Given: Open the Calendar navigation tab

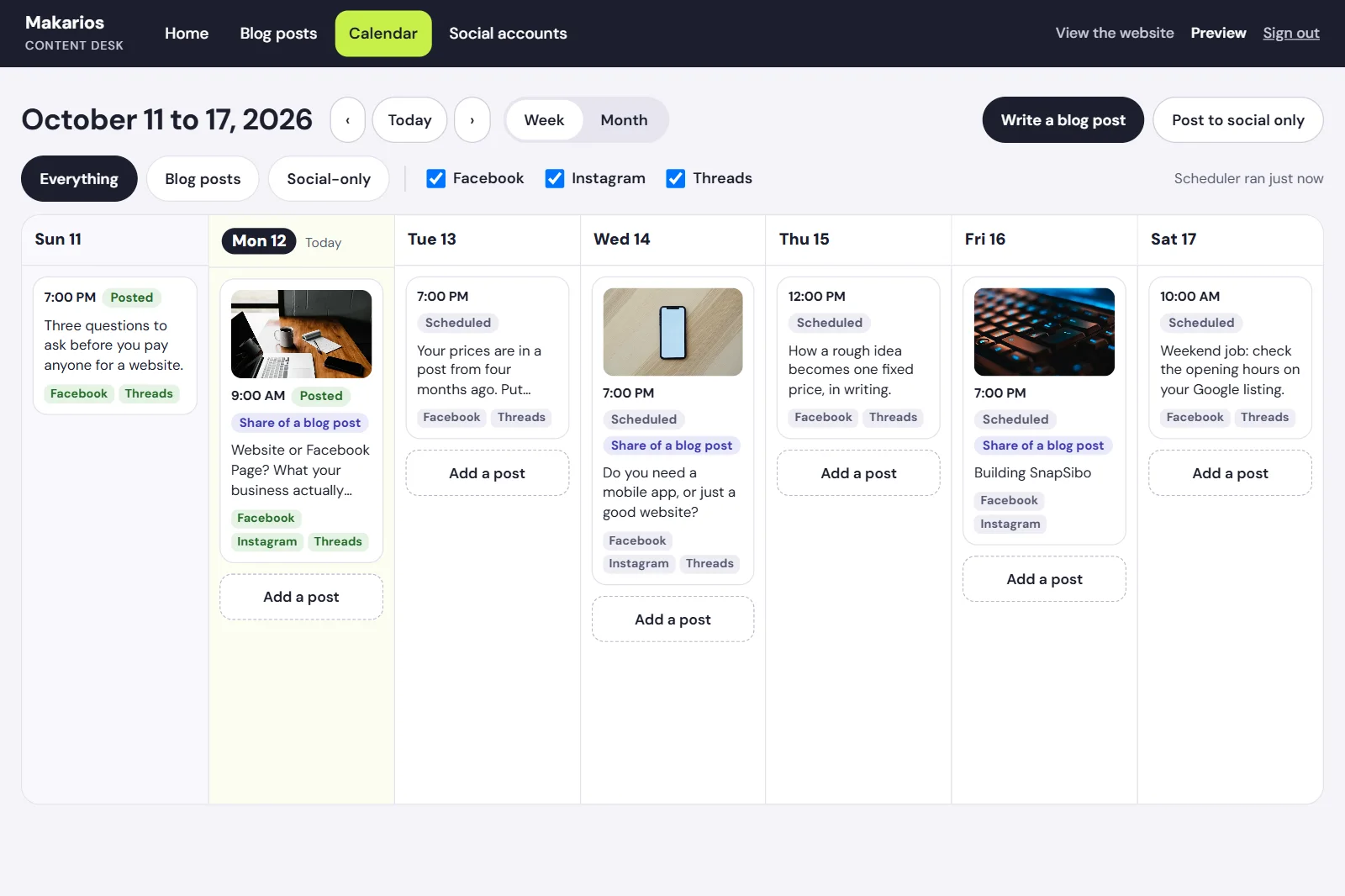Looking at the screenshot, I should coord(383,34).
